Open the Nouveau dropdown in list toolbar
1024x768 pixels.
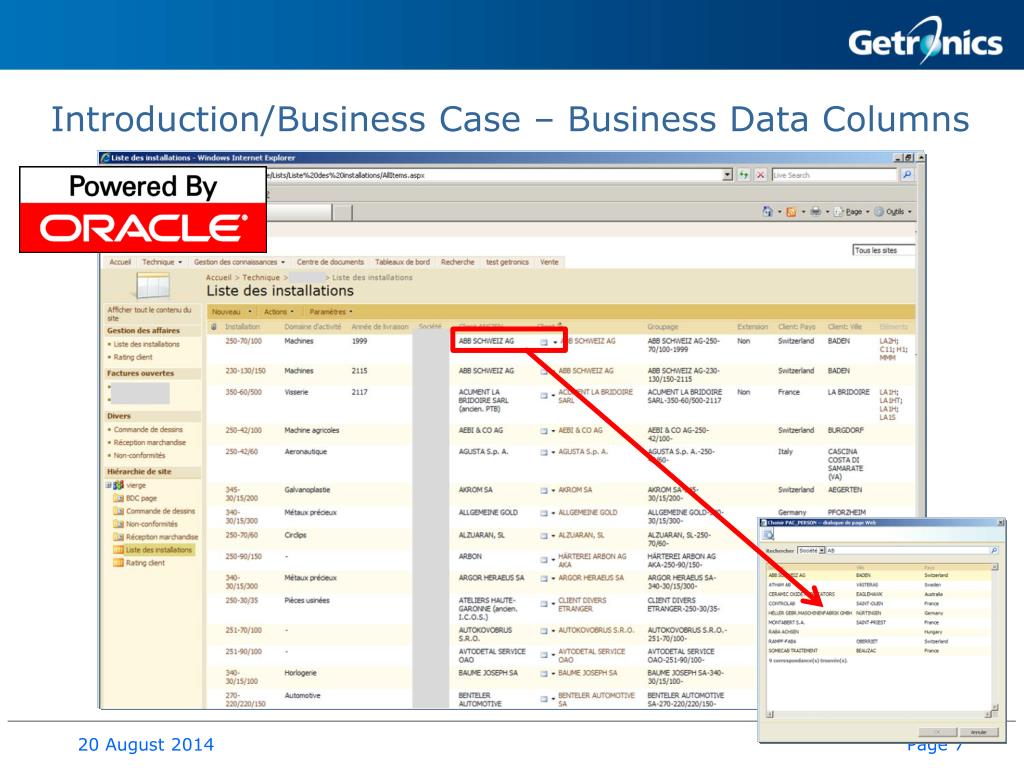[x=231, y=312]
